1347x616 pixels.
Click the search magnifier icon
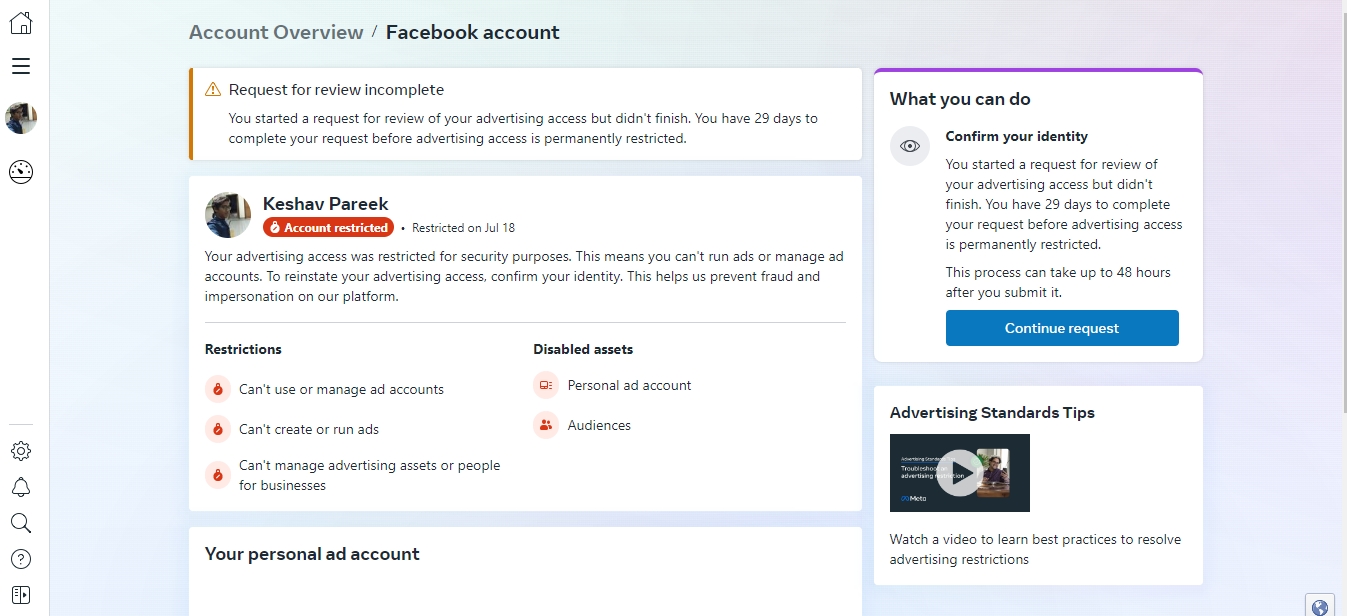click(x=21, y=523)
